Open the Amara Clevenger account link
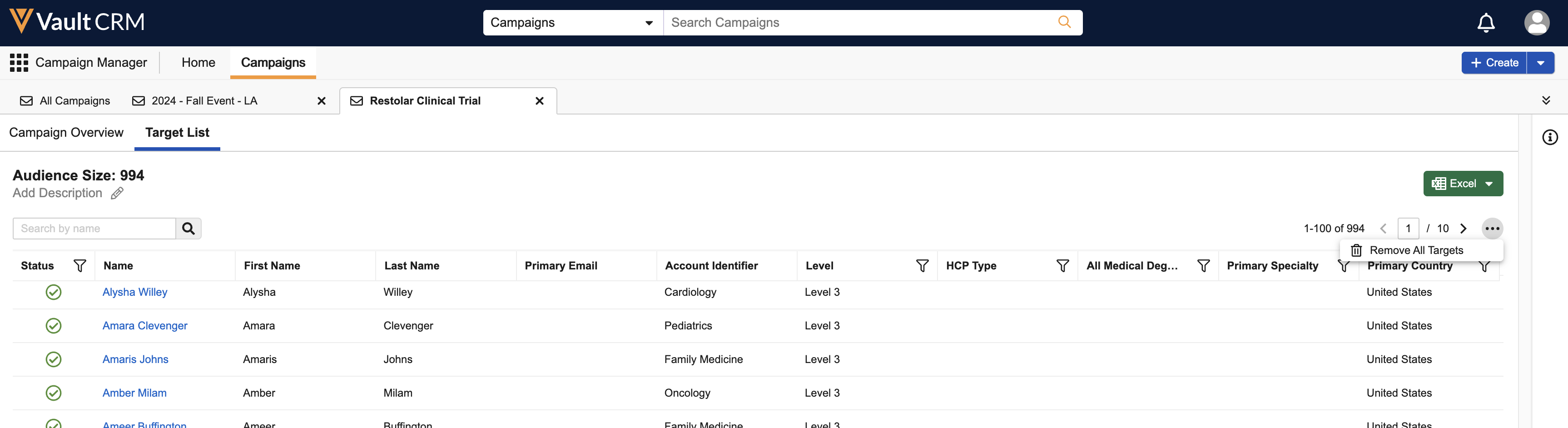 [x=145, y=326]
